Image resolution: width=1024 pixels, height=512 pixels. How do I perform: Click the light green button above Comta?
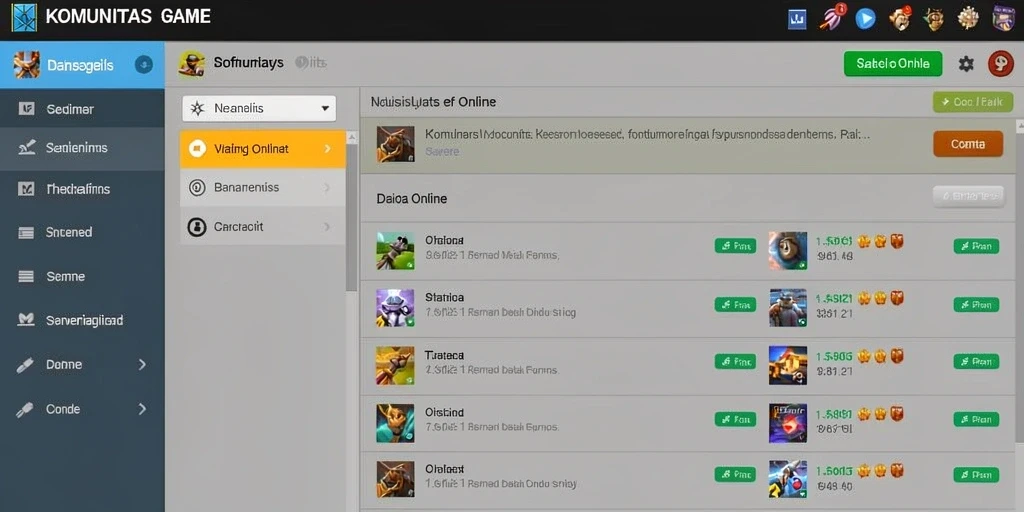(973, 103)
